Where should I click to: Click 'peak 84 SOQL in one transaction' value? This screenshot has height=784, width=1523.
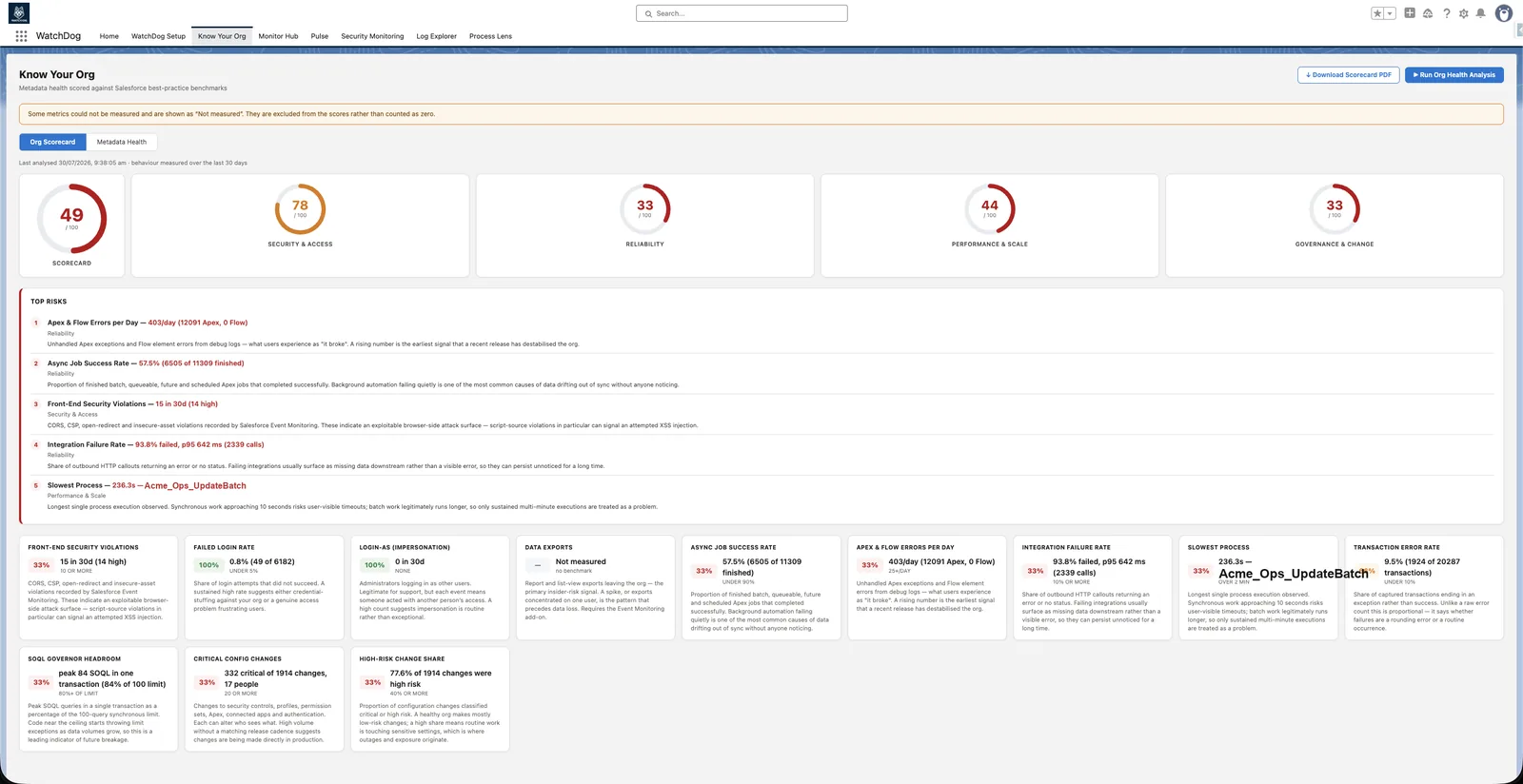point(112,678)
